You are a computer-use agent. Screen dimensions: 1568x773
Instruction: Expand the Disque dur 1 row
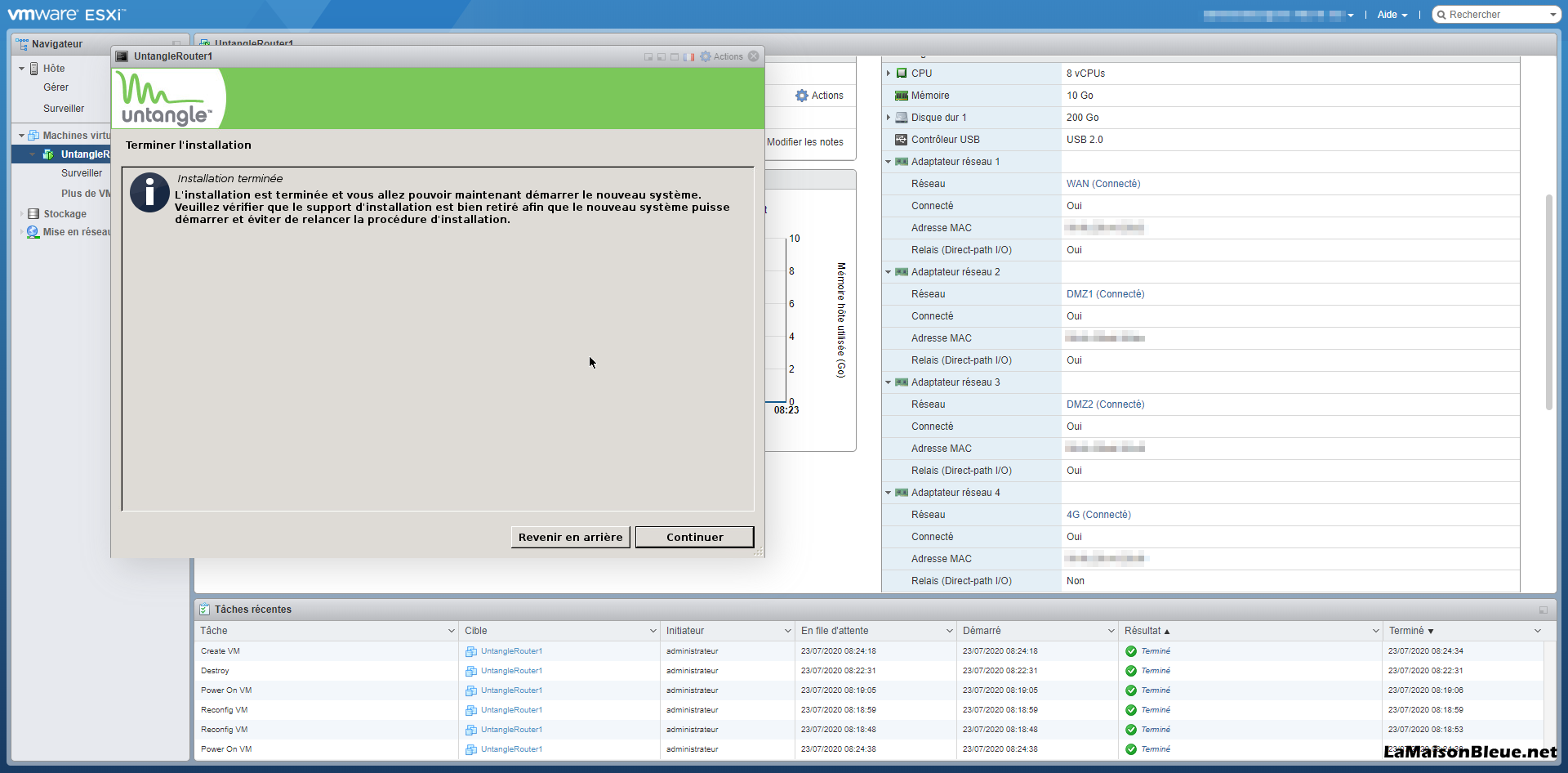[889, 118]
